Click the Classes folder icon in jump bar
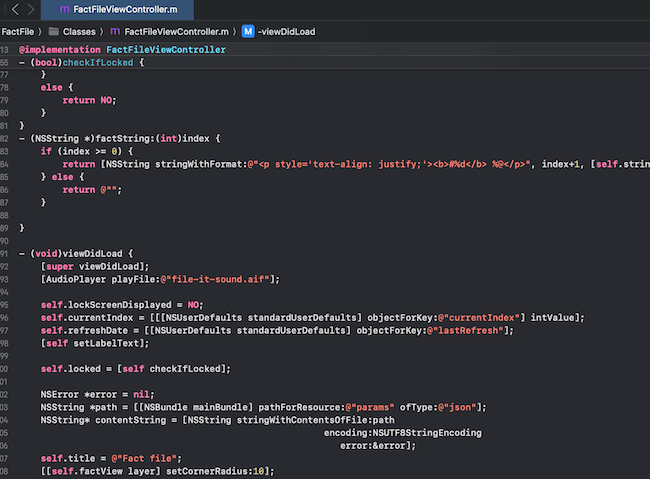Screen dimensions: 650x479 click(54, 31)
